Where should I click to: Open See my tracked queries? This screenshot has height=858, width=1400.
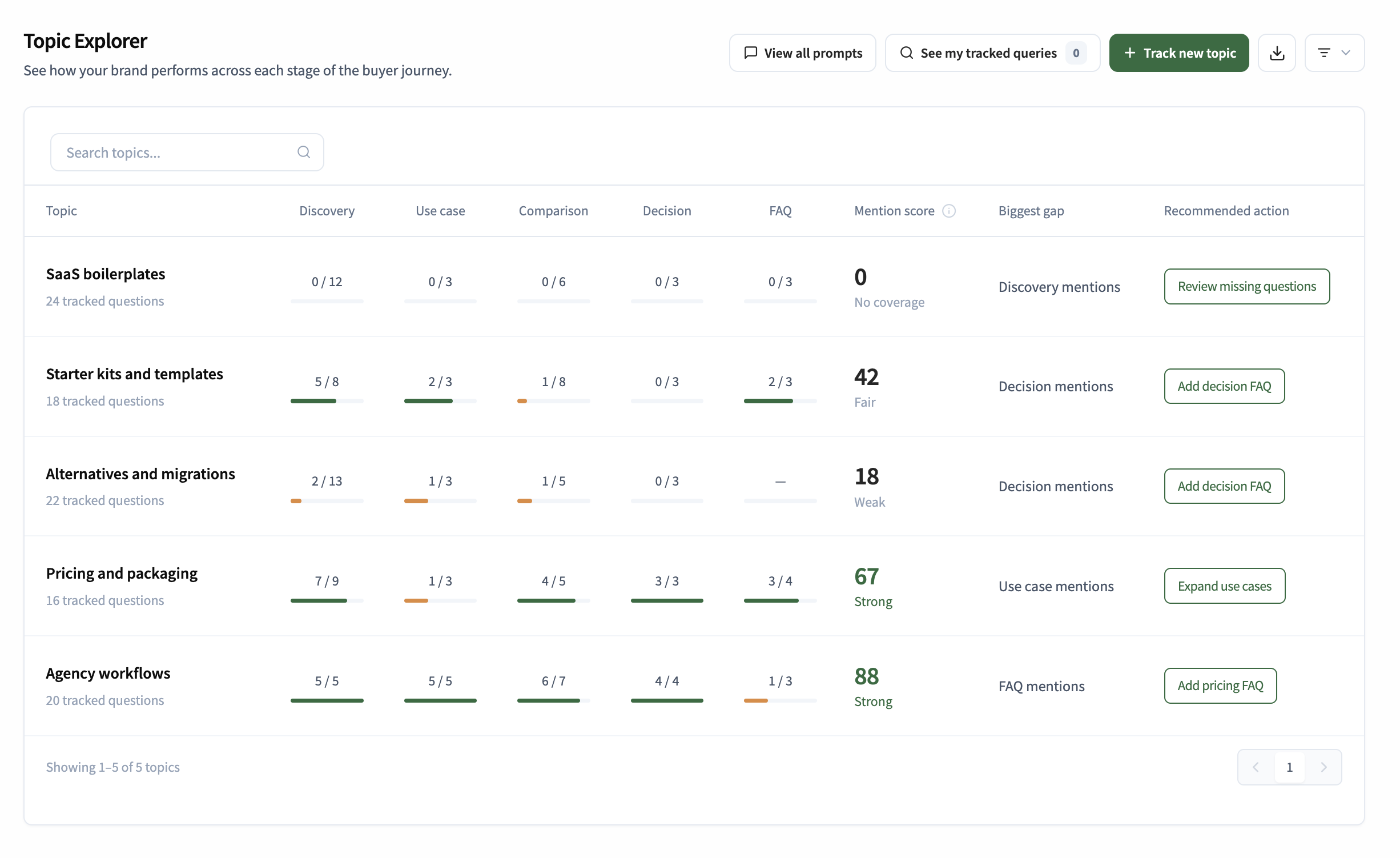pyautogui.click(x=992, y=53)
